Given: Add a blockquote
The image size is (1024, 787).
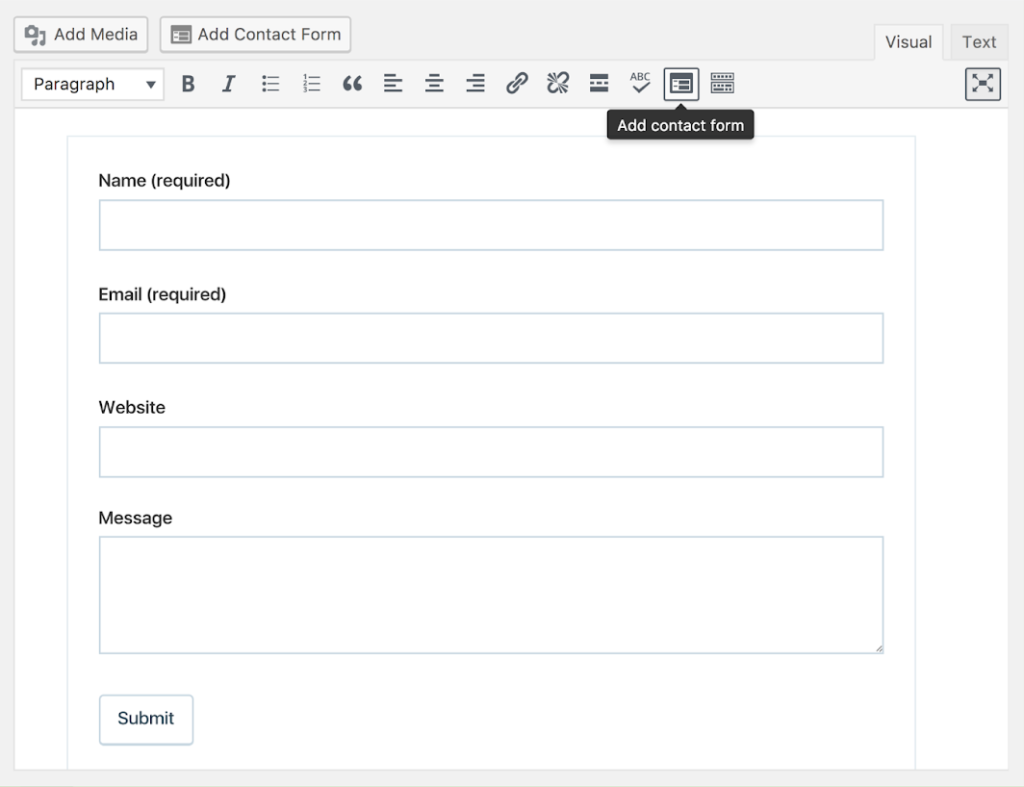Looking at the screenshot, I should tap(352, 84).
